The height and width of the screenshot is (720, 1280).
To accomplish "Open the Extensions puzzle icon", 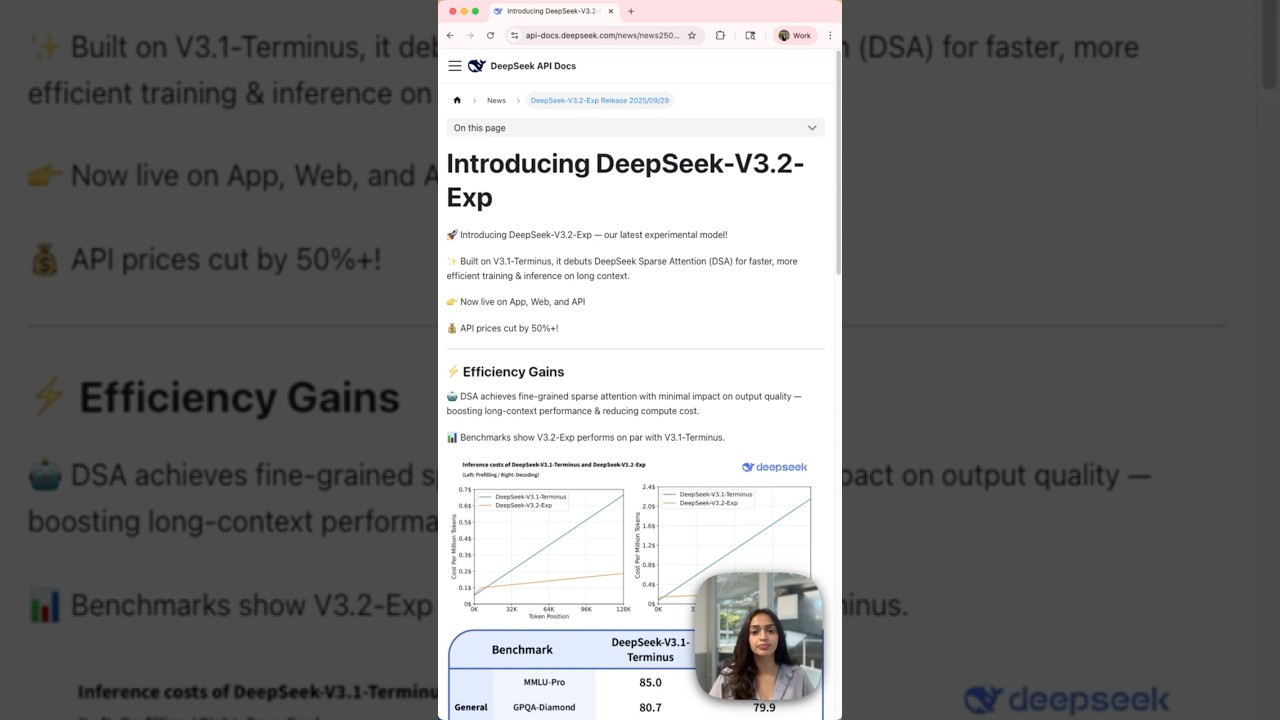I will point(720,35).
